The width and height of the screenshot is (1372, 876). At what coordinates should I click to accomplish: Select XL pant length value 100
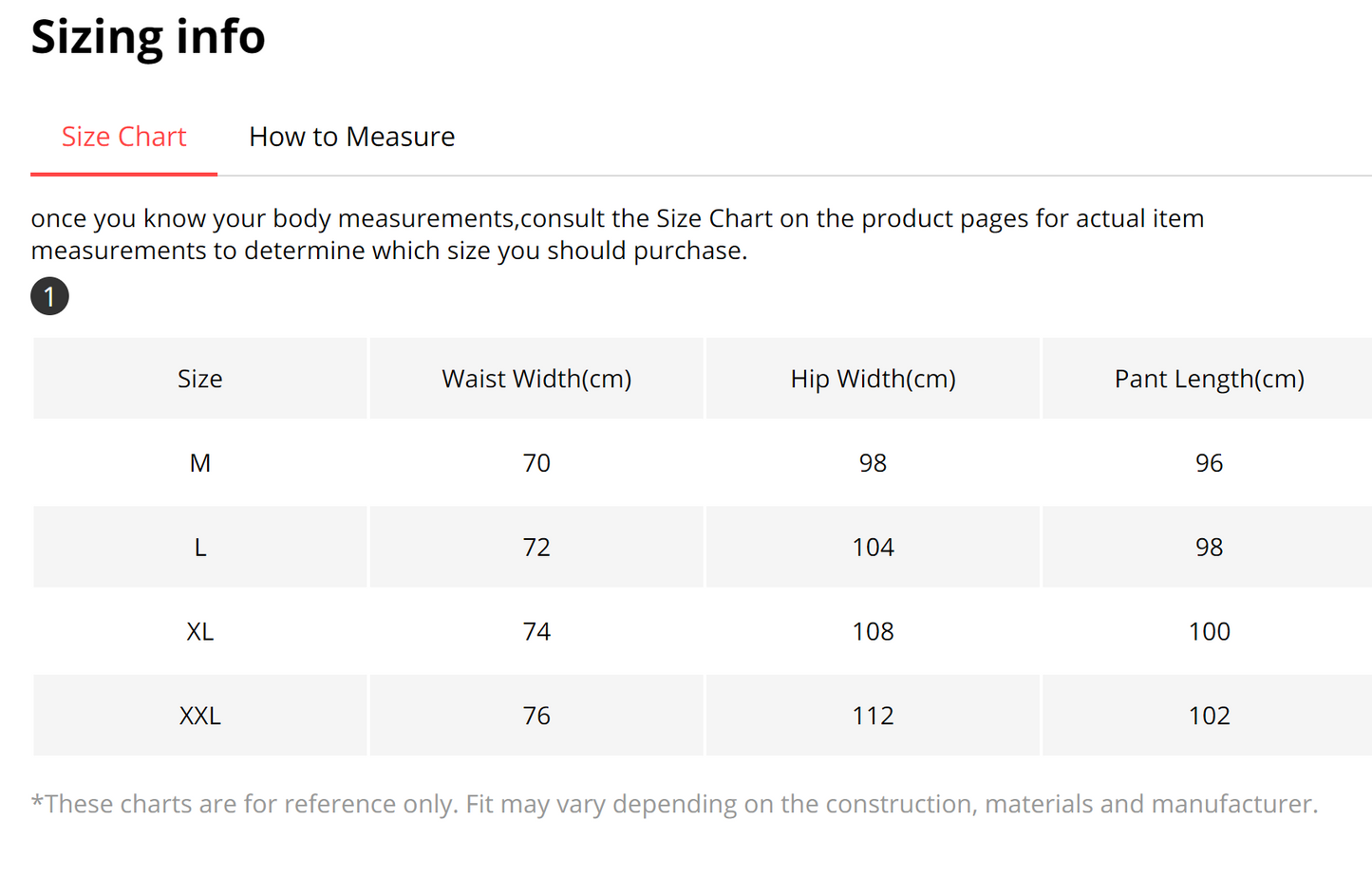1209,632
